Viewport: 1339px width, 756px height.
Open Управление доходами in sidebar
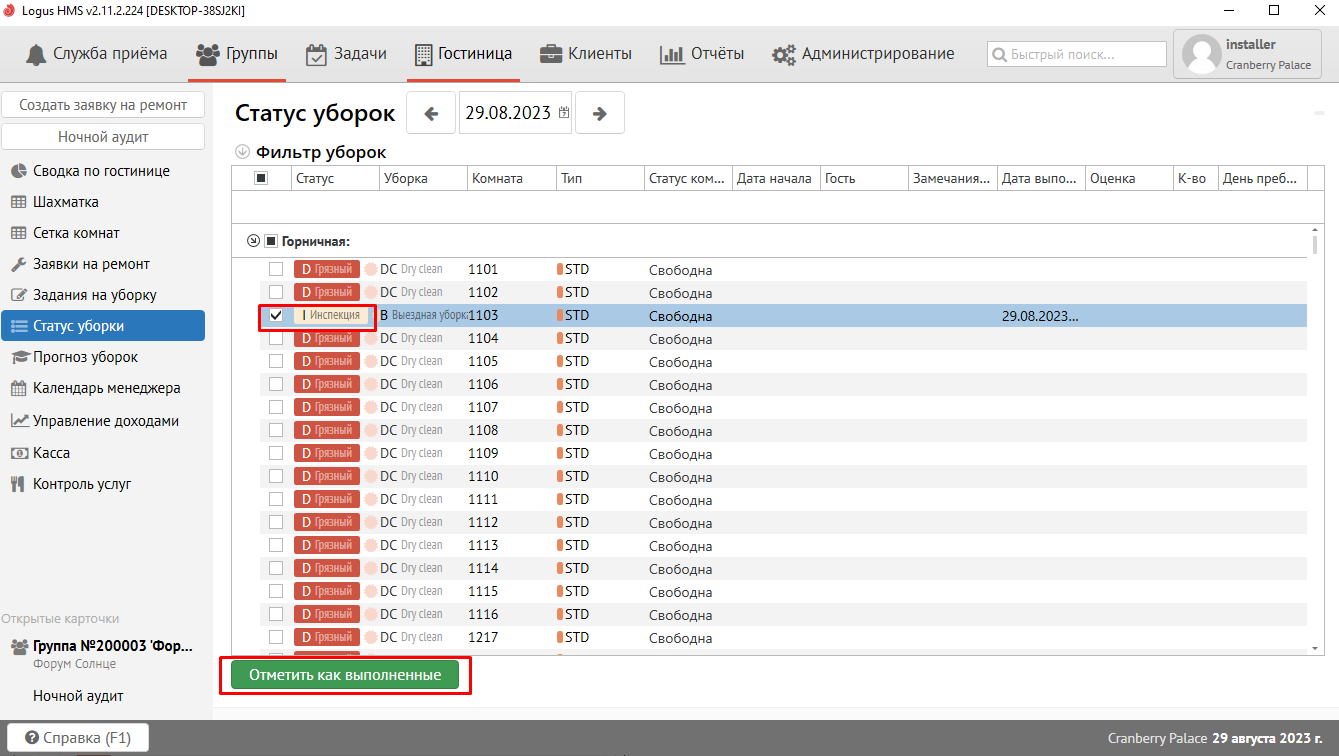click(x=106, y=421)
